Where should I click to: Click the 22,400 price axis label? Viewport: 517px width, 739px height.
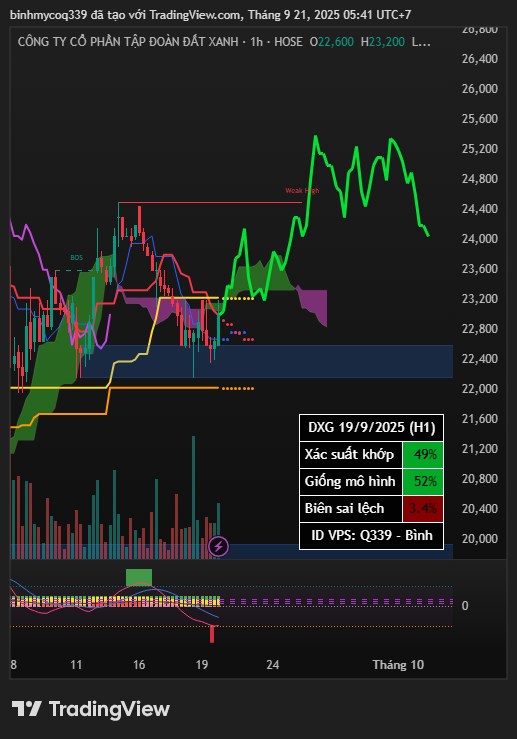point(479,359)
